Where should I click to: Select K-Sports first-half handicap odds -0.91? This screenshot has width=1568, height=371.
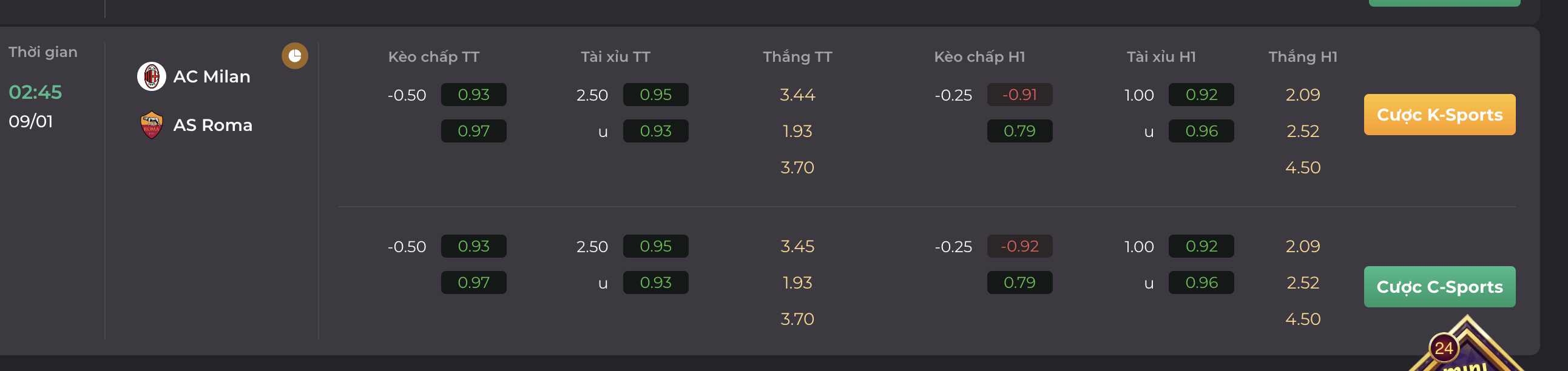tap(1019, 95)
